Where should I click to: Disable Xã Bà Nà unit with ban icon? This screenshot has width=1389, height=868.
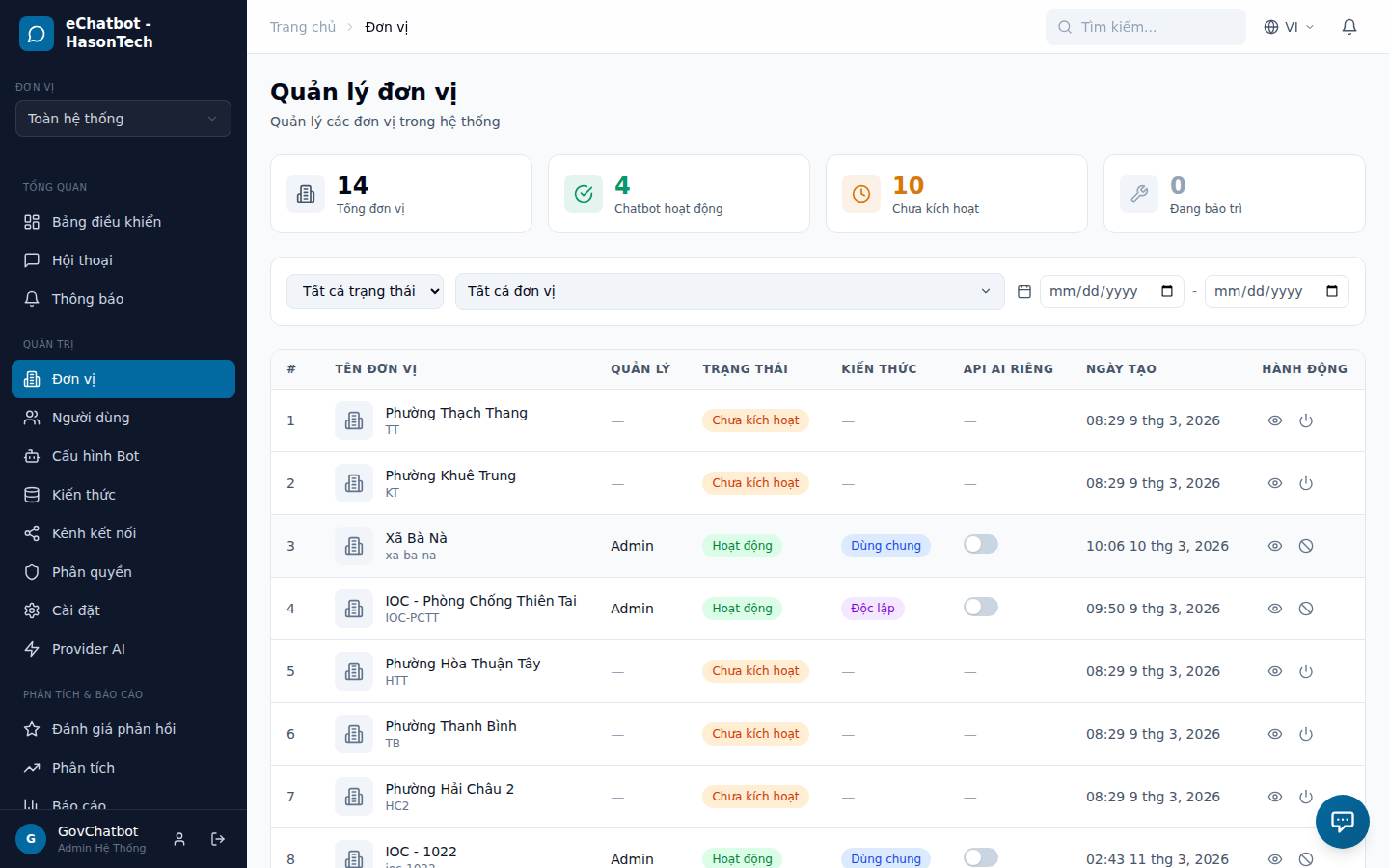[x=1306, y=546]
